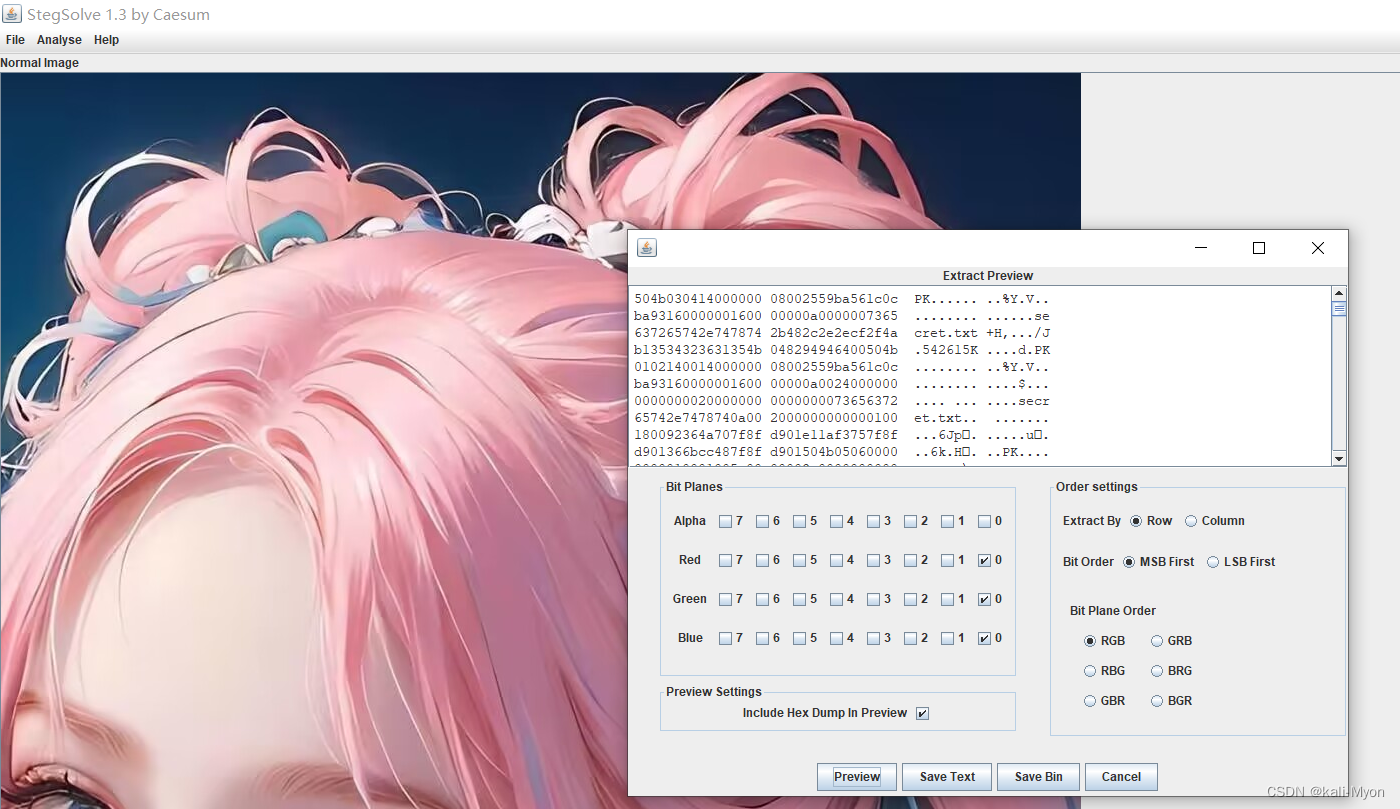
Task: Check the Blue bit plane 3 checkbox
Action: click(x=873, y=638)
